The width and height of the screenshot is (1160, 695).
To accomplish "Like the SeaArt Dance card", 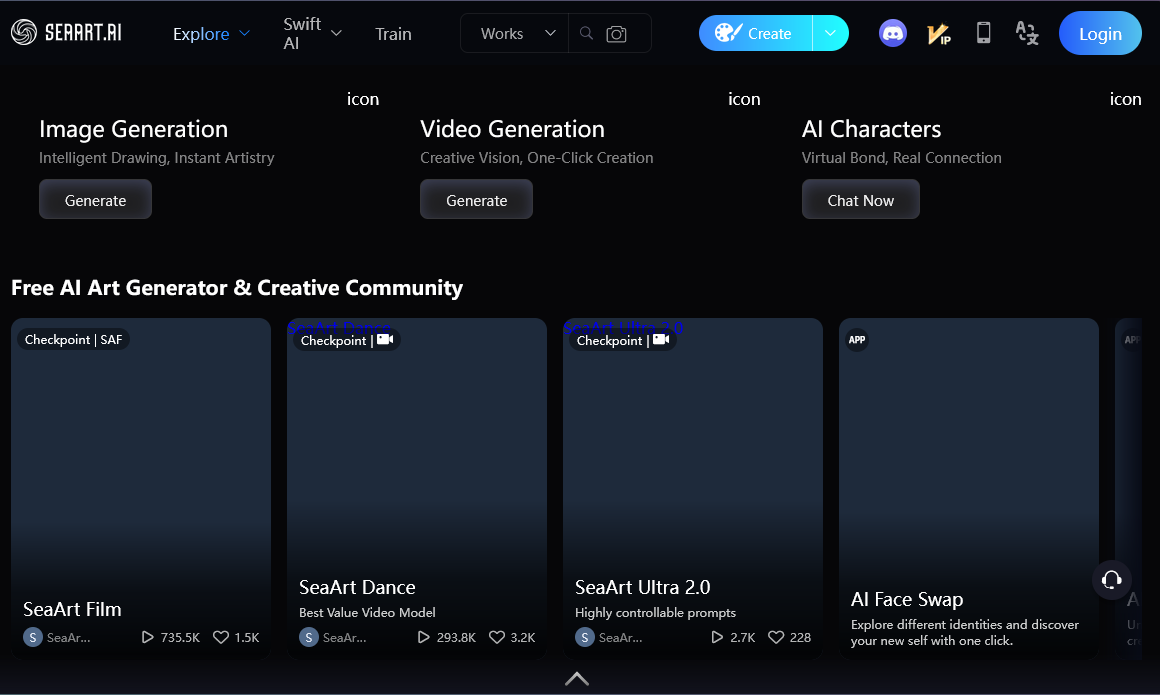I will pyautogui.click(x=496, y=637).
